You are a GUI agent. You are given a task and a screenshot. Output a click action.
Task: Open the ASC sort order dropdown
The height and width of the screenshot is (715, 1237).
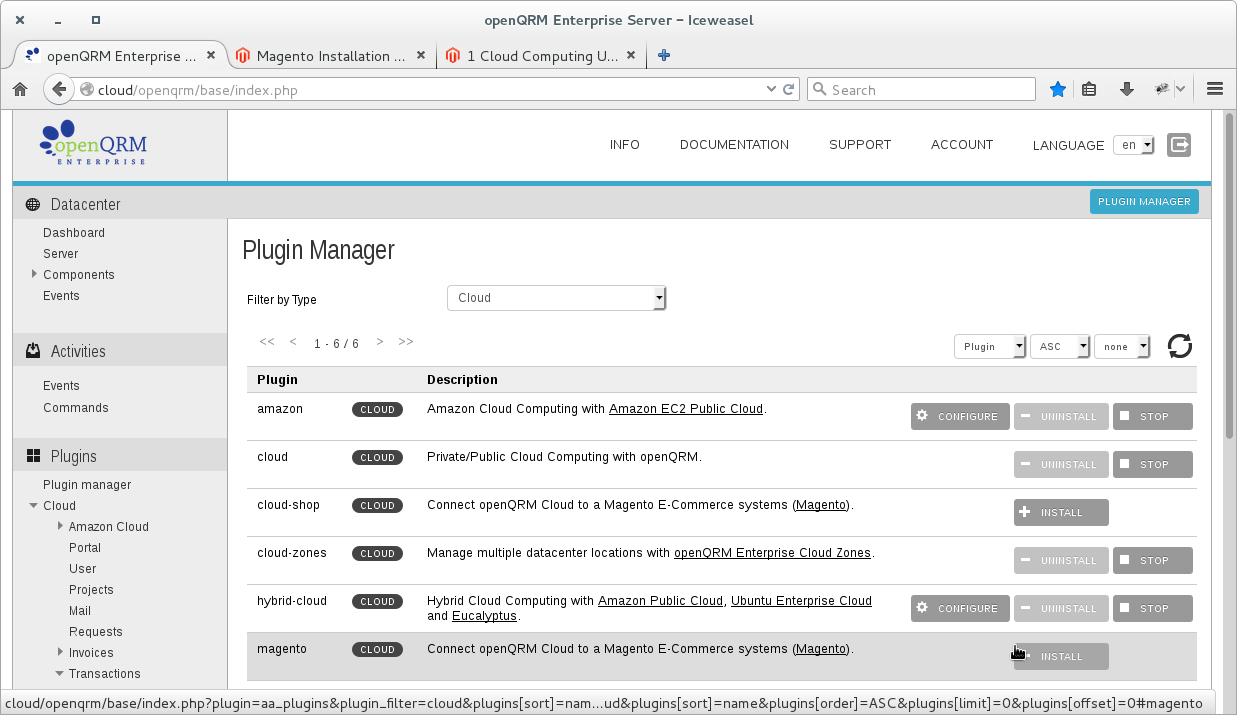coord(1060,346)
